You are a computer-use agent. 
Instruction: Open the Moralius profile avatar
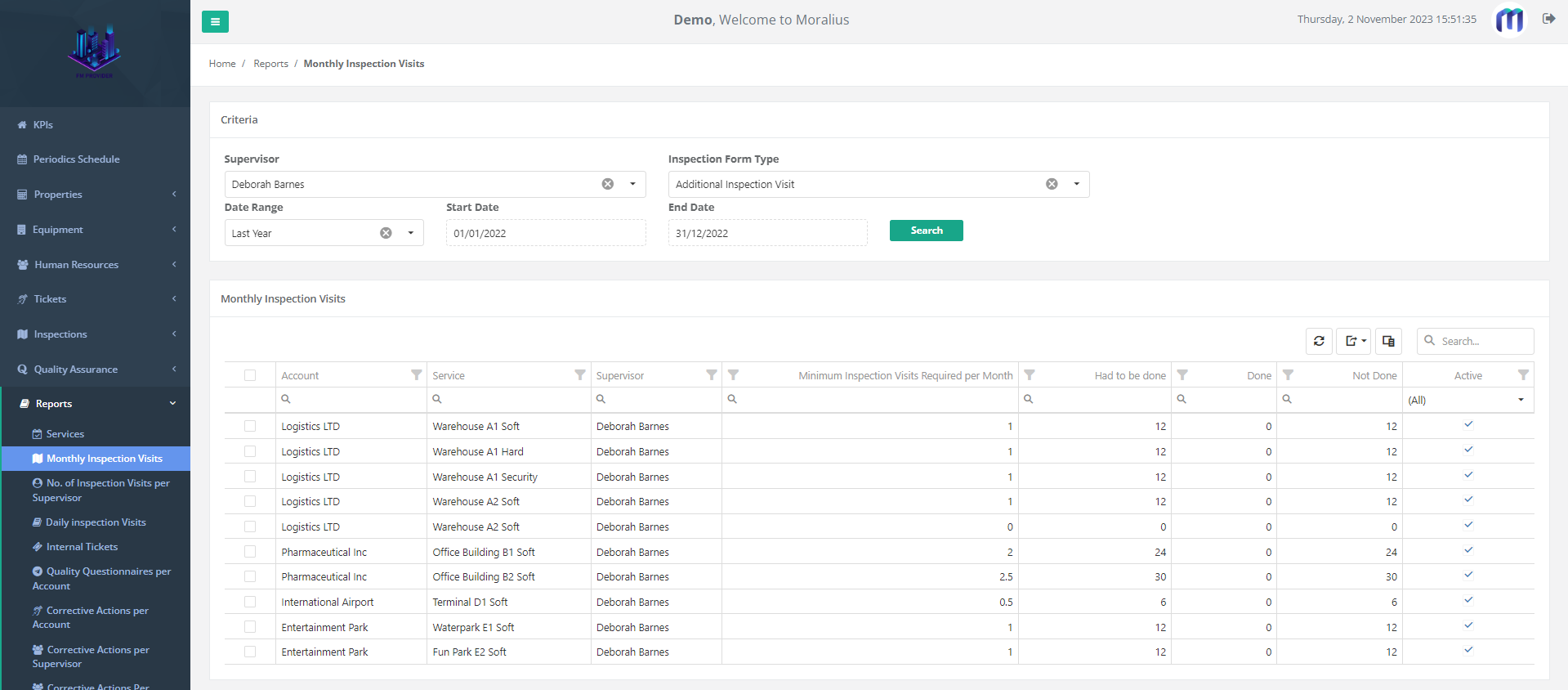coord(1509,20)
